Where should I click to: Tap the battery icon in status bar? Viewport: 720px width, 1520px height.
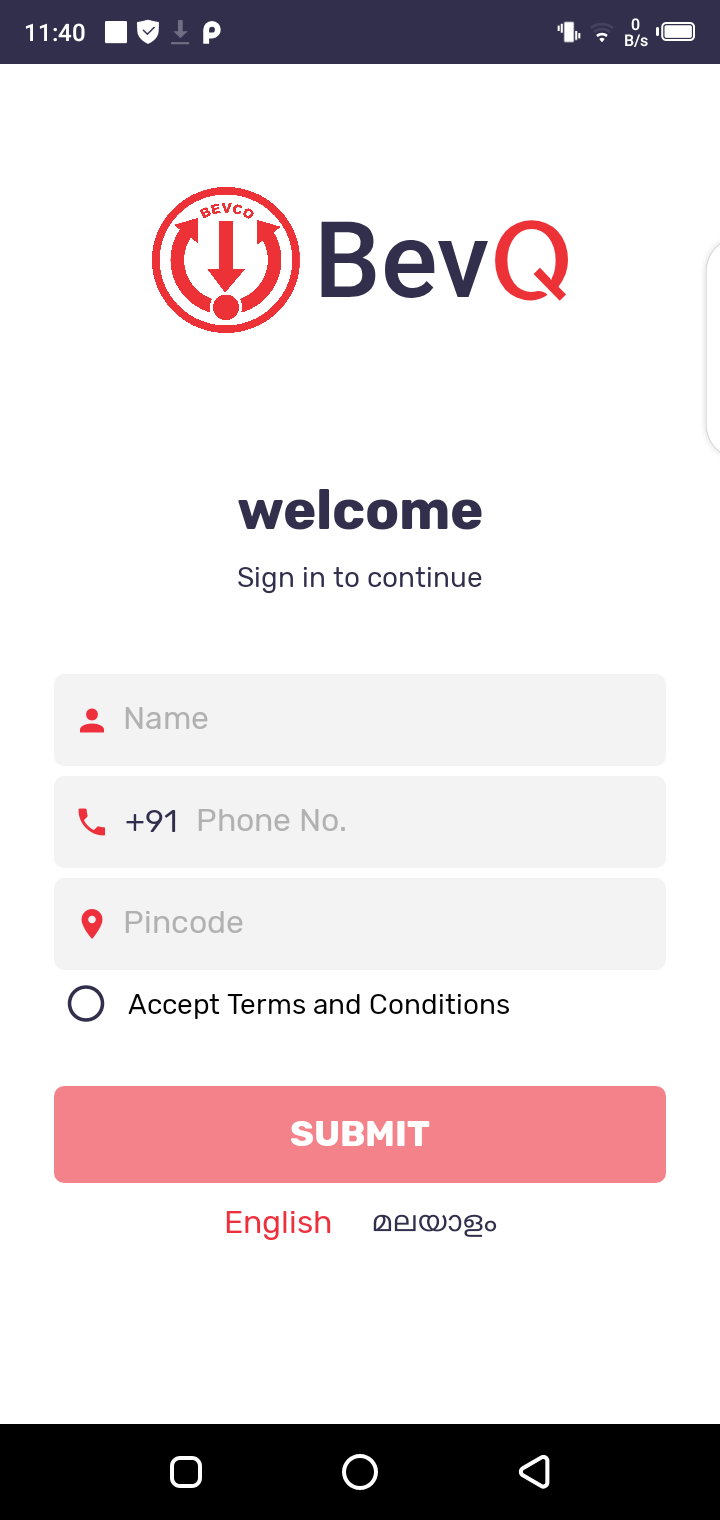[x=677, y=32]
